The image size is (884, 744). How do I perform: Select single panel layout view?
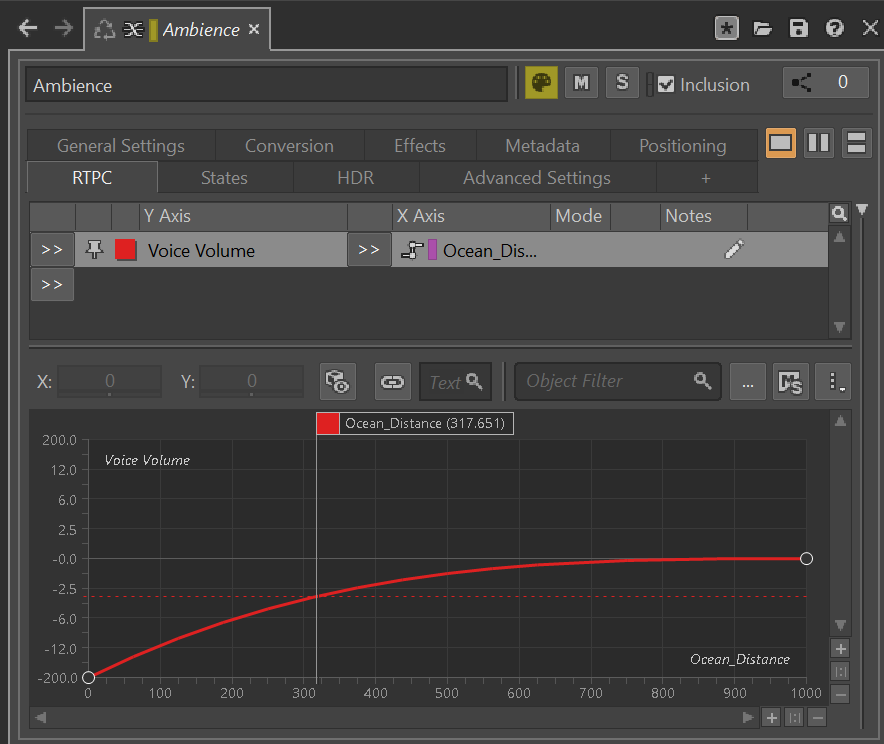point(781,143)
